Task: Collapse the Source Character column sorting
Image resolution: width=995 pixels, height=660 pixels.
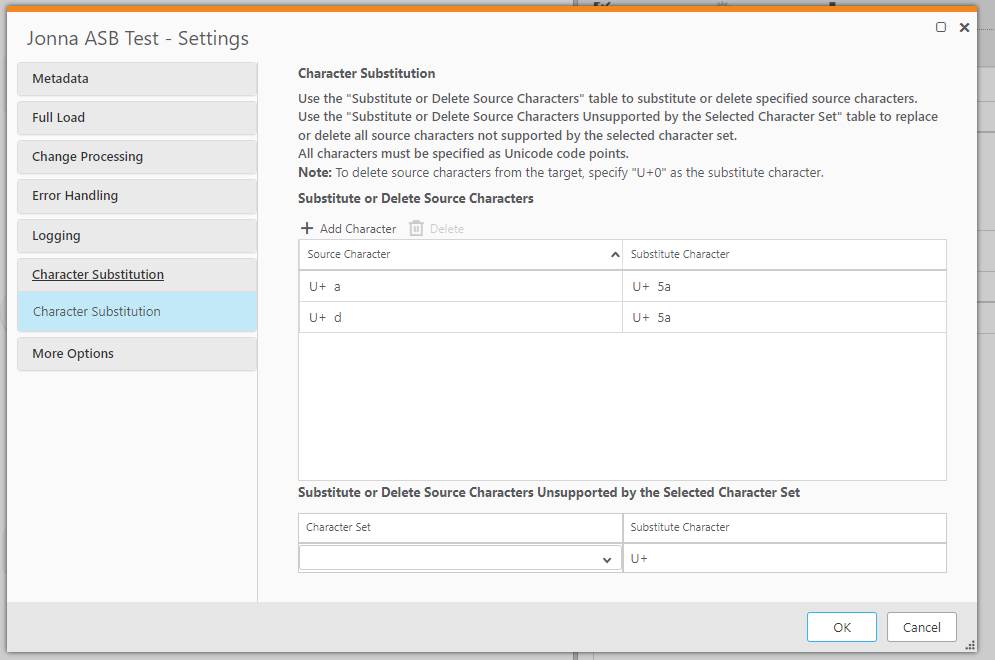Action: (x=616, y=255)
